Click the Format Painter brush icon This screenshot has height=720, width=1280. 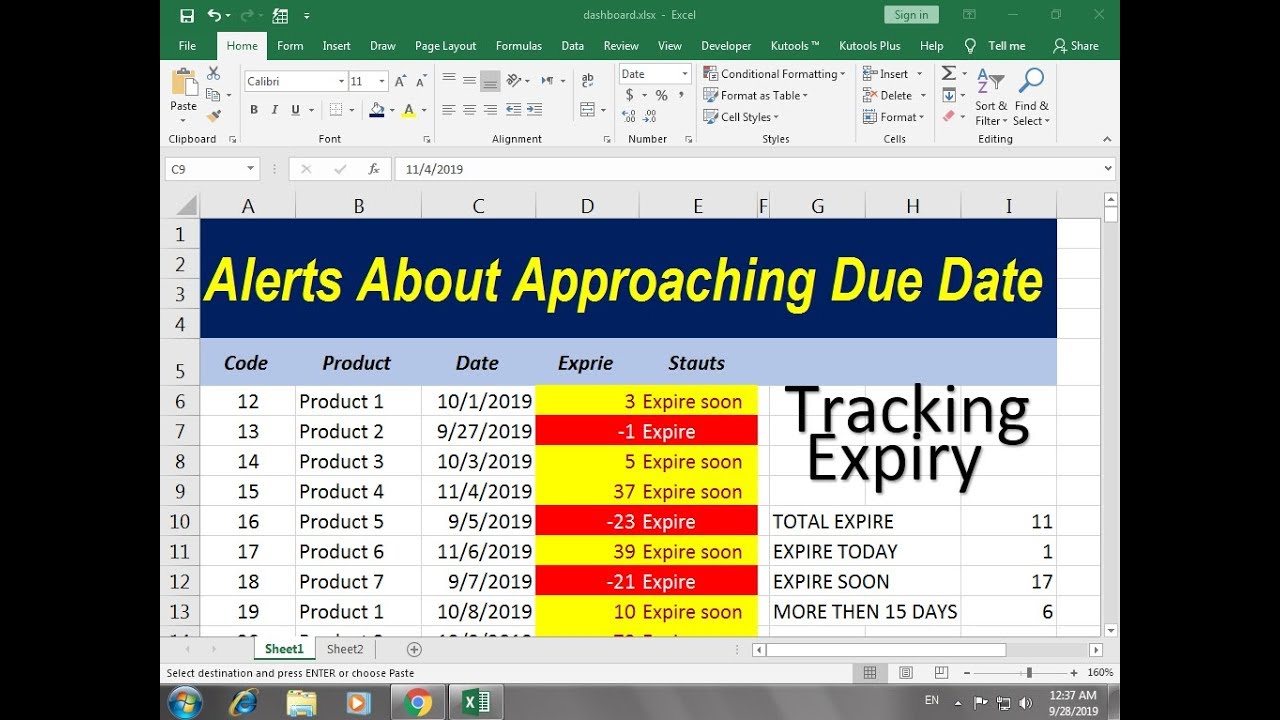pyautogui.click(x=213, y=116)
